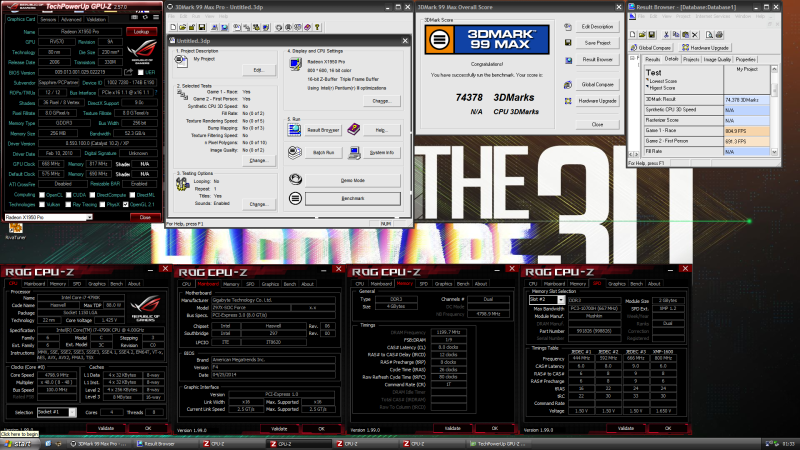
Task: Click Save Project in Overall Score dialog
Action: pos(597,43)
